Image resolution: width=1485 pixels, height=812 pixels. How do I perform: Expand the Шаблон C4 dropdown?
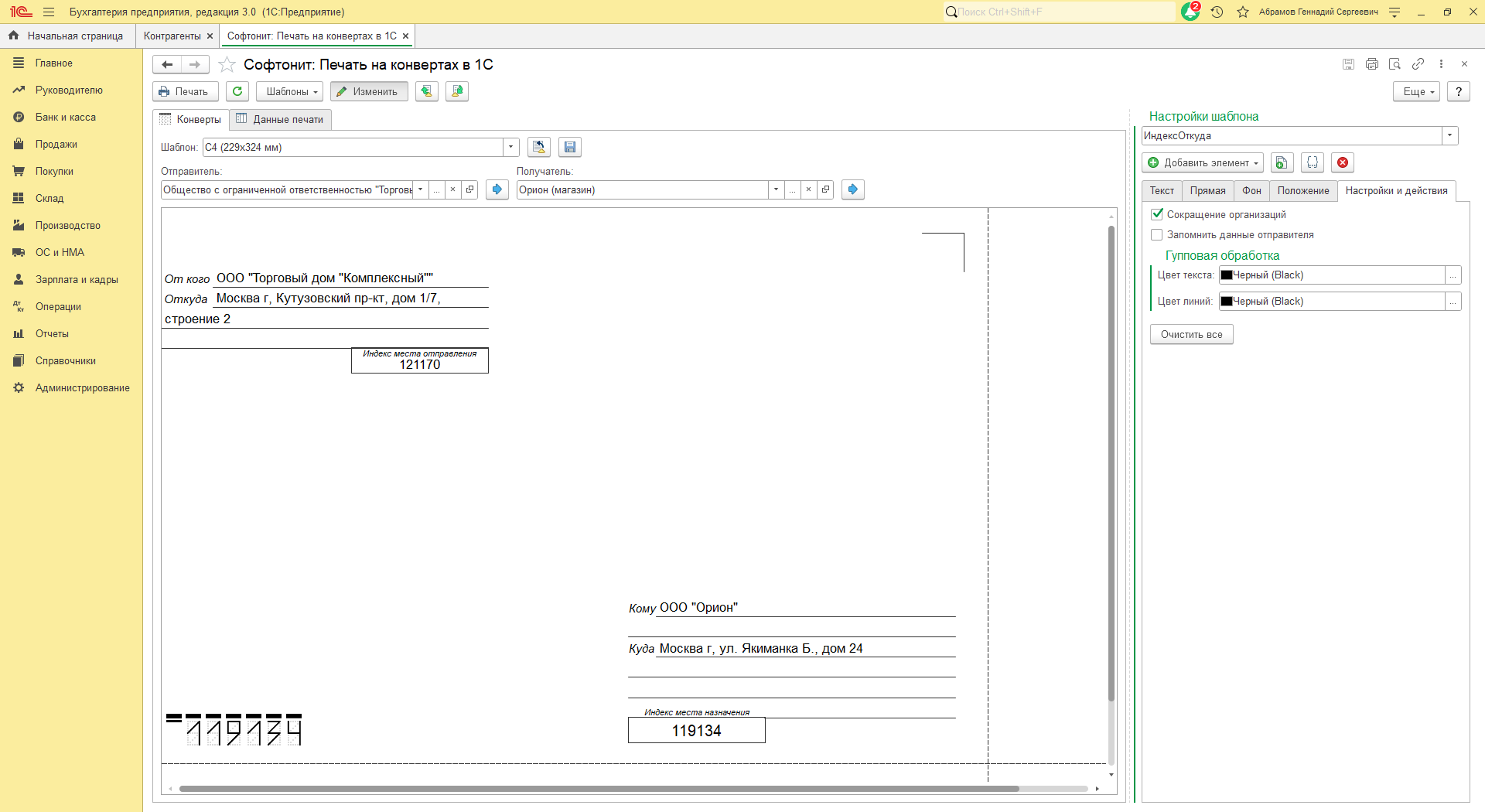(510, 147)
